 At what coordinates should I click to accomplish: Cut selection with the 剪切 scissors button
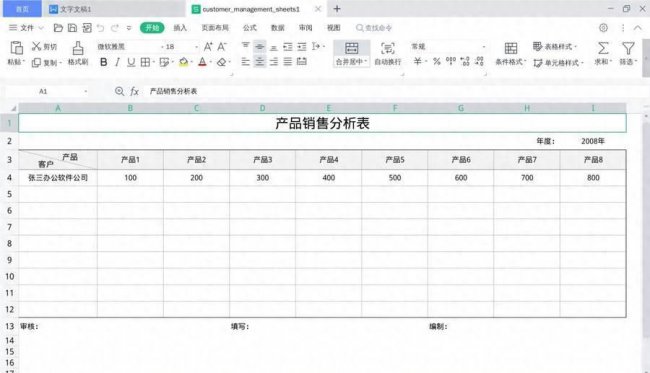point(44,46)
